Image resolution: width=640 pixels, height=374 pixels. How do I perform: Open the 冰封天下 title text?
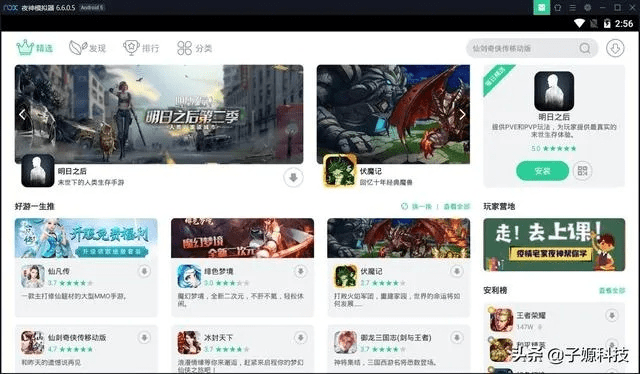coord(218,338)
